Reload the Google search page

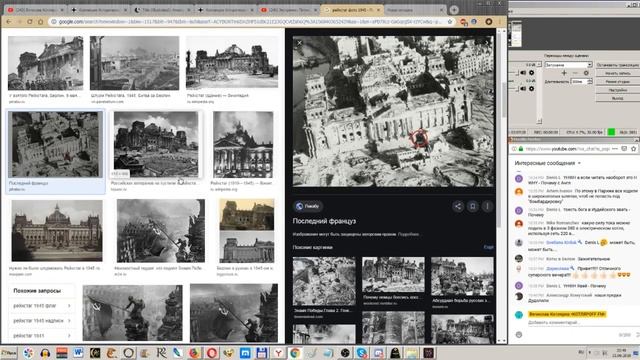pos(30,22)
